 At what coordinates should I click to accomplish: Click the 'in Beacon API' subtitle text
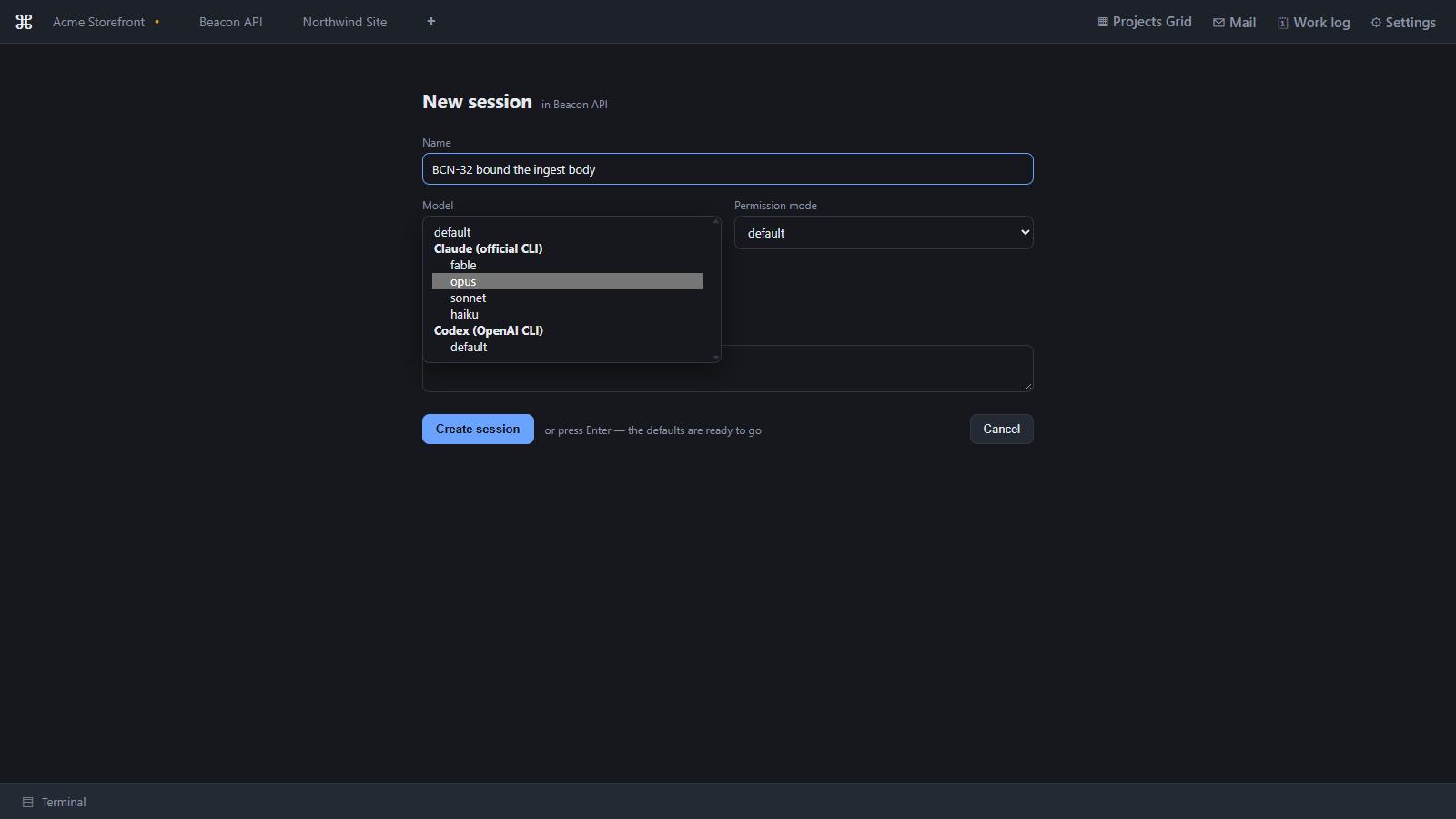pos(574,105)
